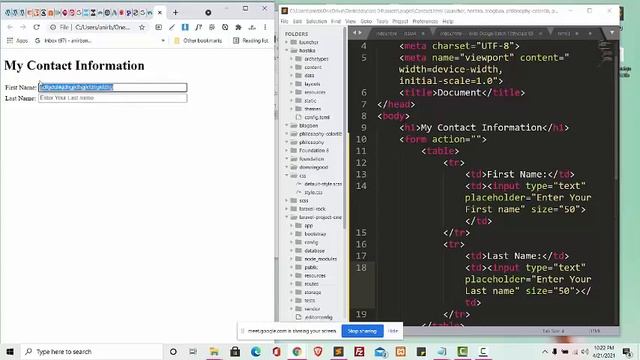Reload the page in Chrome
This screenshot has width=640, height=360.
point(36,27)
